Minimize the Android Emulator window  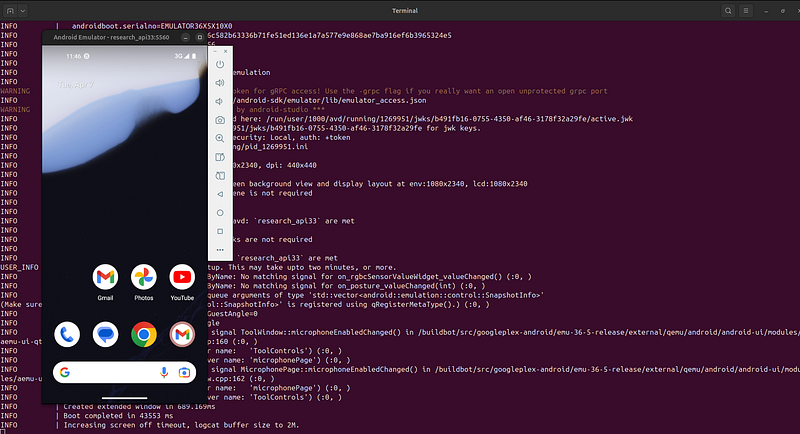pos(186,37)
